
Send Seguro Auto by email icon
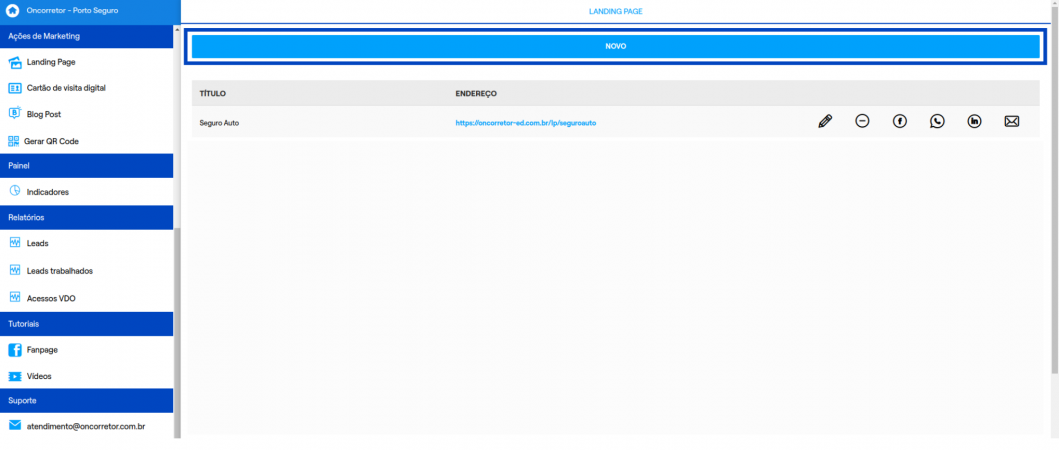coord(1012,122)
